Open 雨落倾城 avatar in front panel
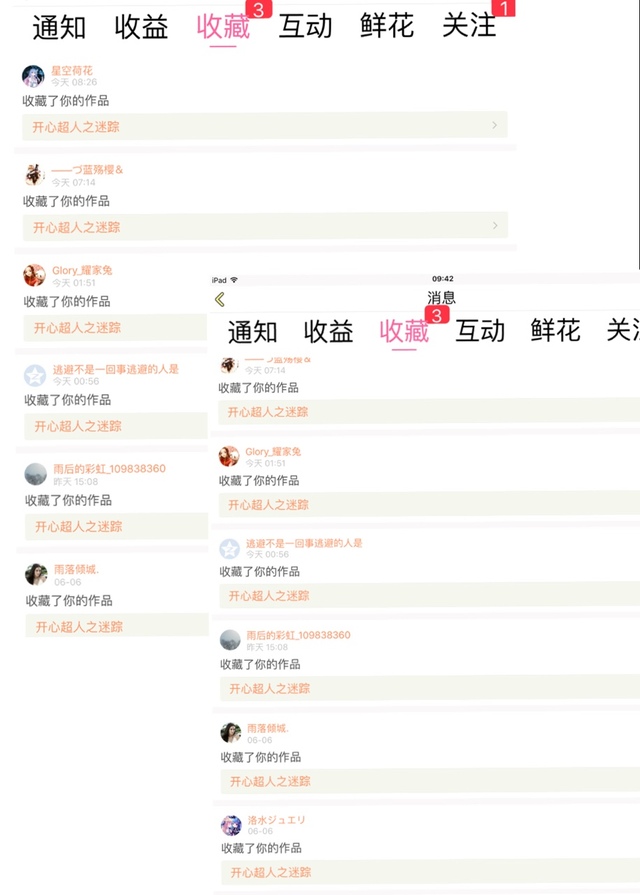This screenshot has height=895, width=640. pos(231,732)
